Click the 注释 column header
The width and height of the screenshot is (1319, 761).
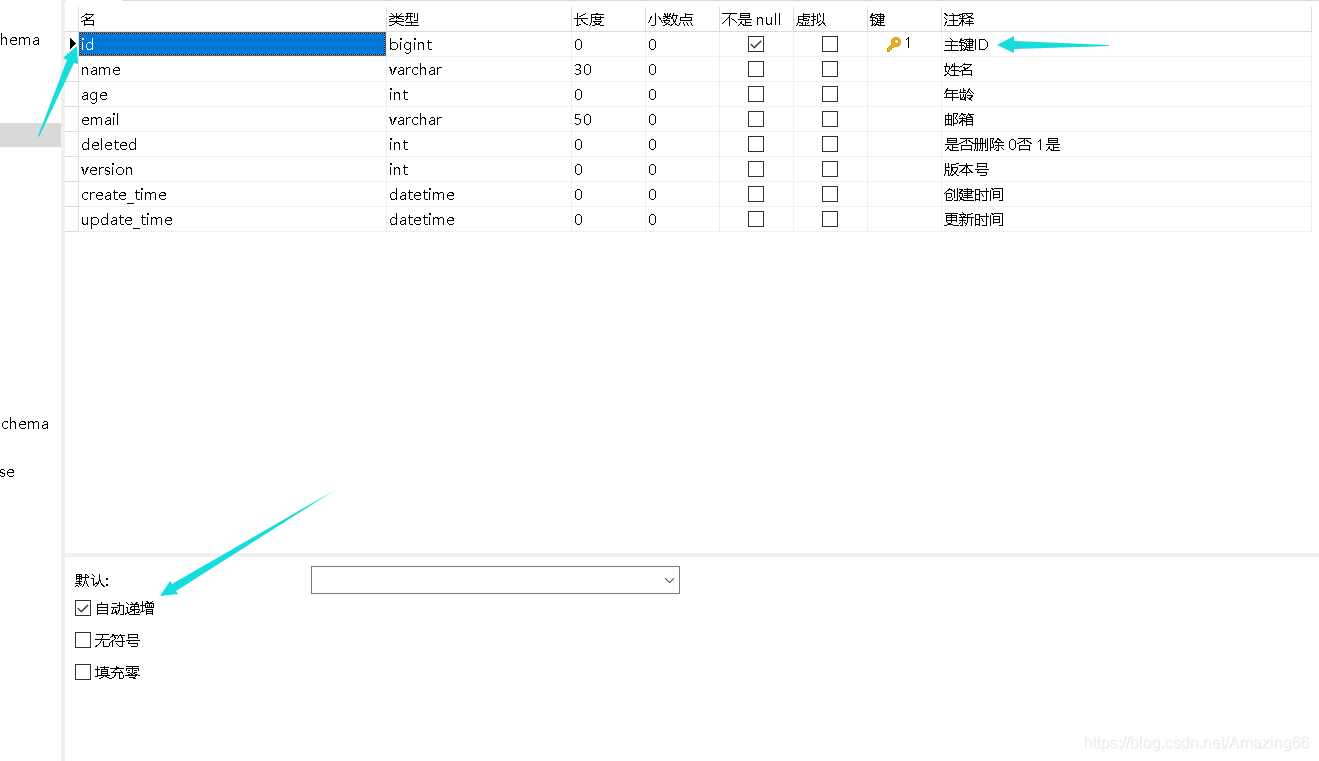[x=1126, y=20]
